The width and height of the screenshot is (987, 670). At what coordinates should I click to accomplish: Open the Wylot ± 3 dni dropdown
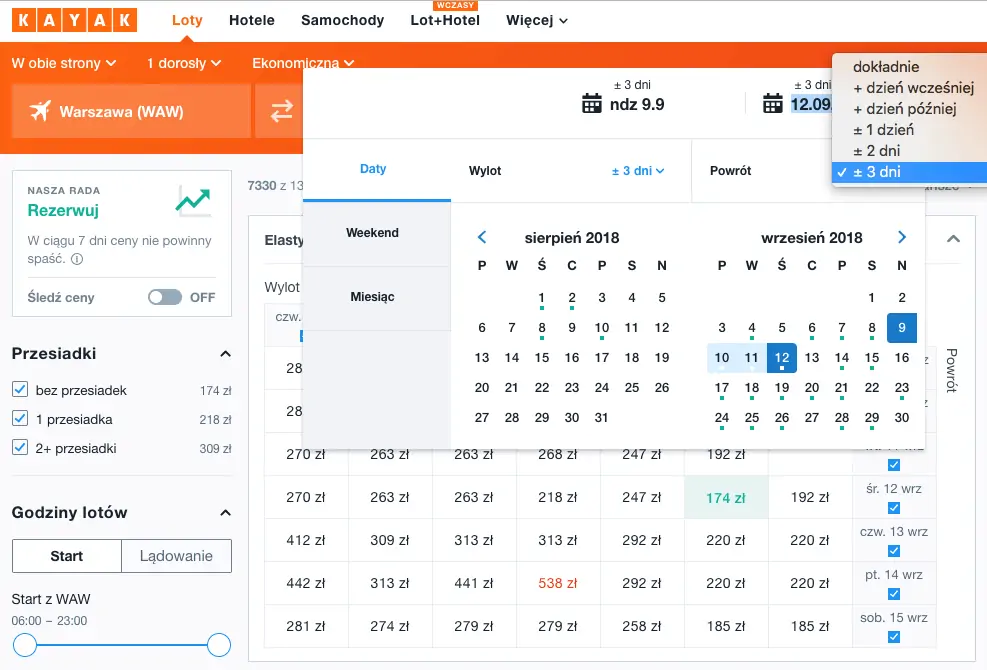[638, 171]
